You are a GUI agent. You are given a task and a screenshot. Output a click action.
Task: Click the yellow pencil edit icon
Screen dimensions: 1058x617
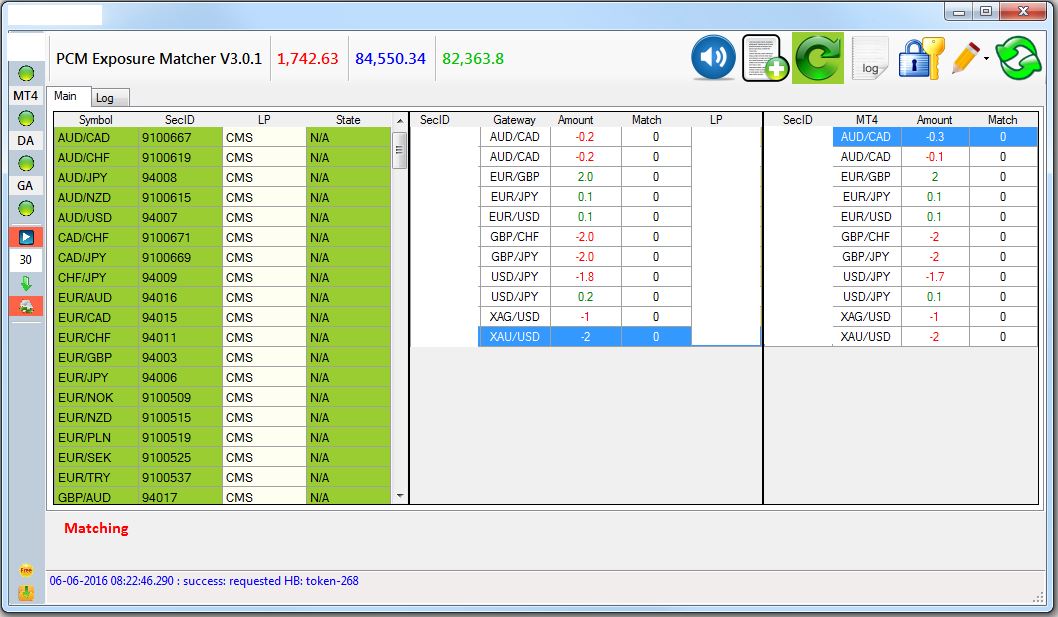point(964,58)
